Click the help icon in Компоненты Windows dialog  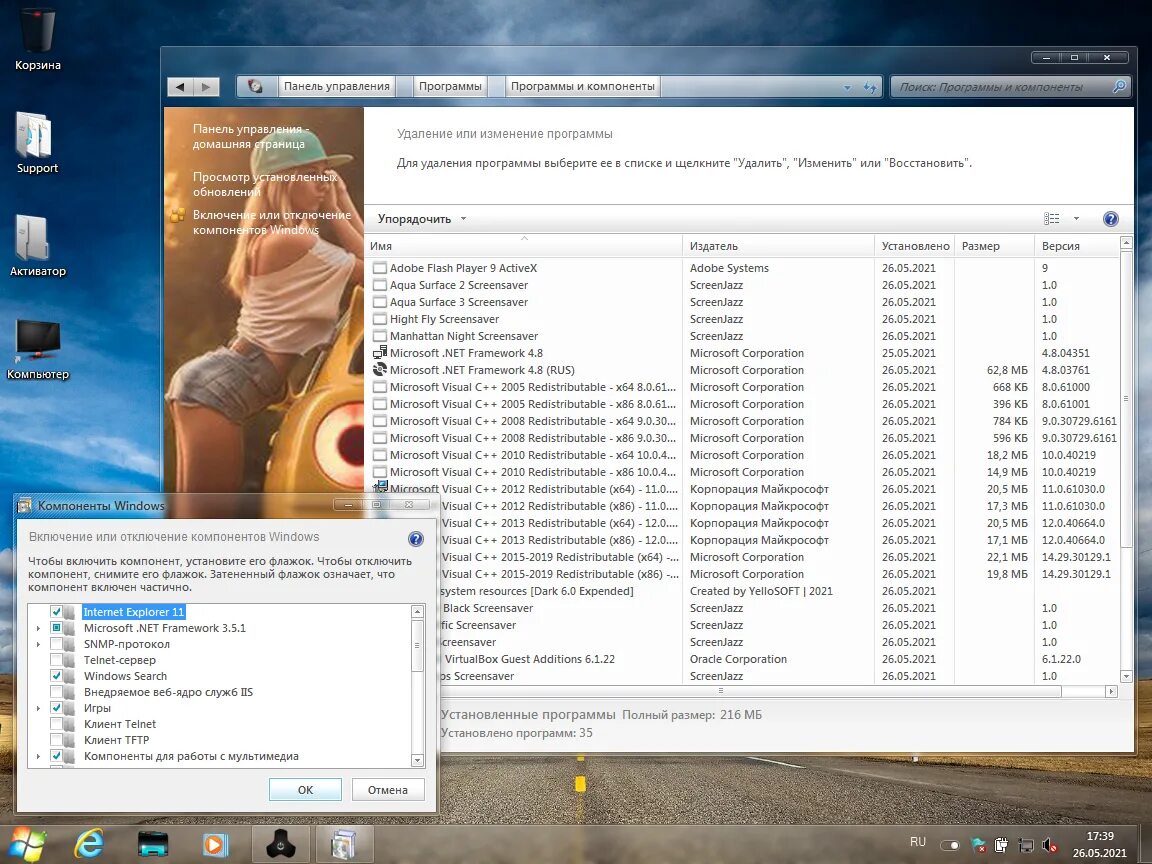416,539
